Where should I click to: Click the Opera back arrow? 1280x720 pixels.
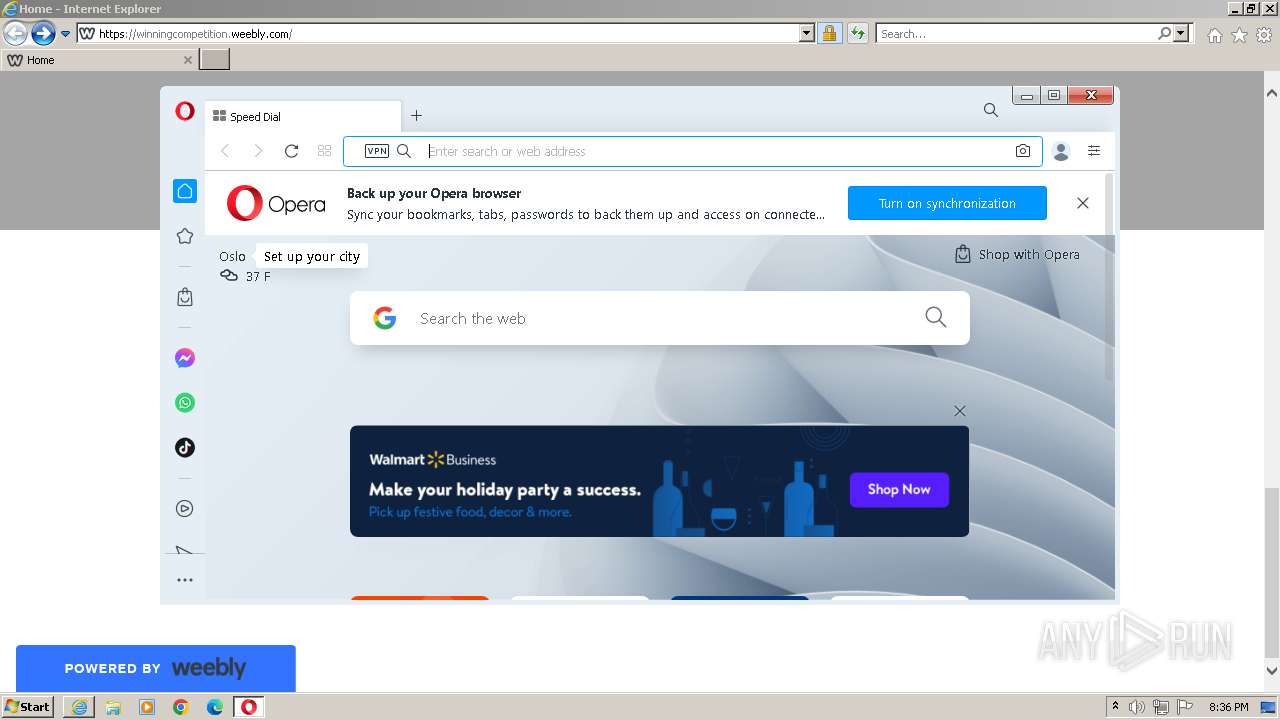click(x=225, y=151)
